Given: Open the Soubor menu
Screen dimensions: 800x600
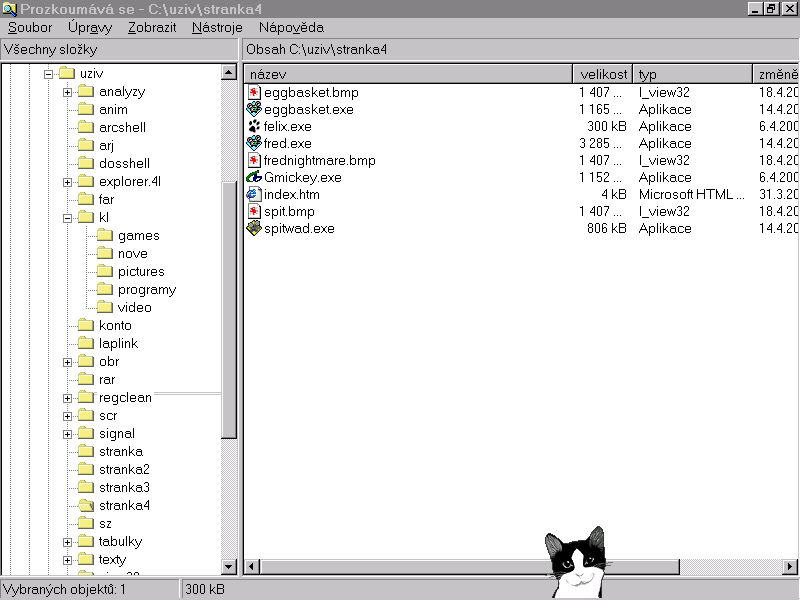Looking at the screenshot, I should 30,28.
